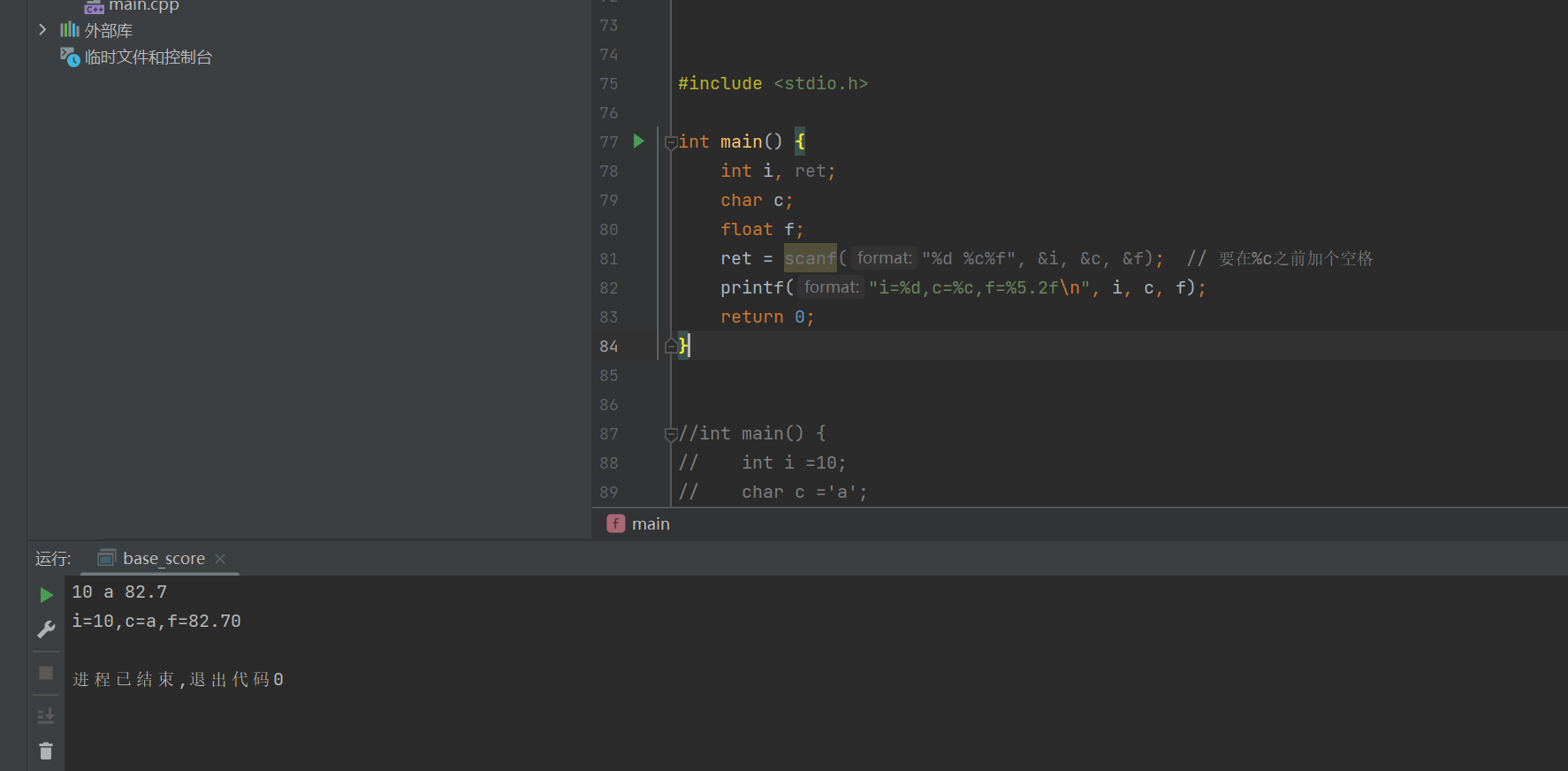
Task: Select the 外部库 item in the project tree
Action: (x=108, y=30)
